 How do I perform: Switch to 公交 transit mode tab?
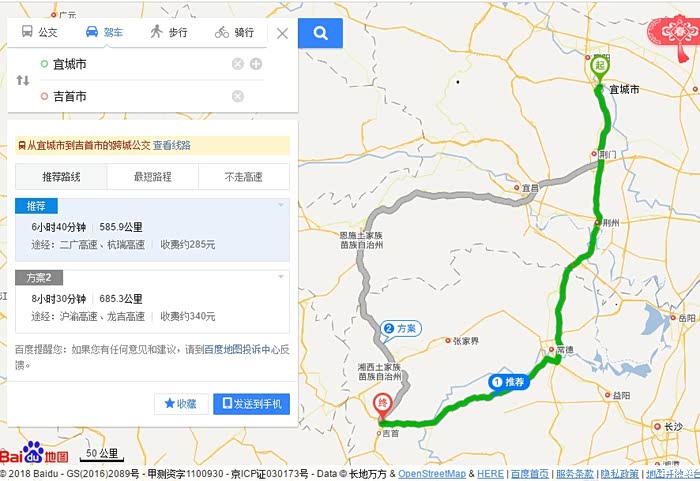coord(40,32)
